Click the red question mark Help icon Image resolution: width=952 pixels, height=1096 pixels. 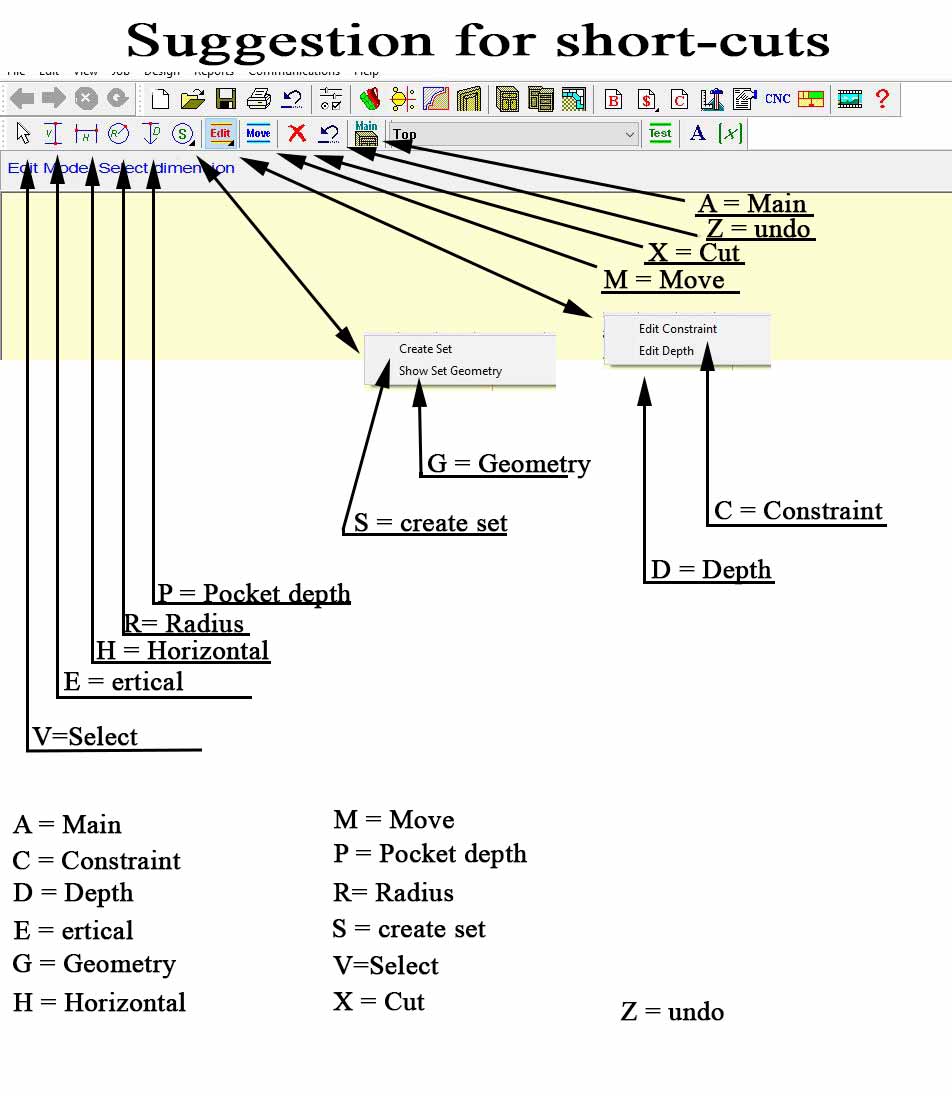(x=882, y=99)
